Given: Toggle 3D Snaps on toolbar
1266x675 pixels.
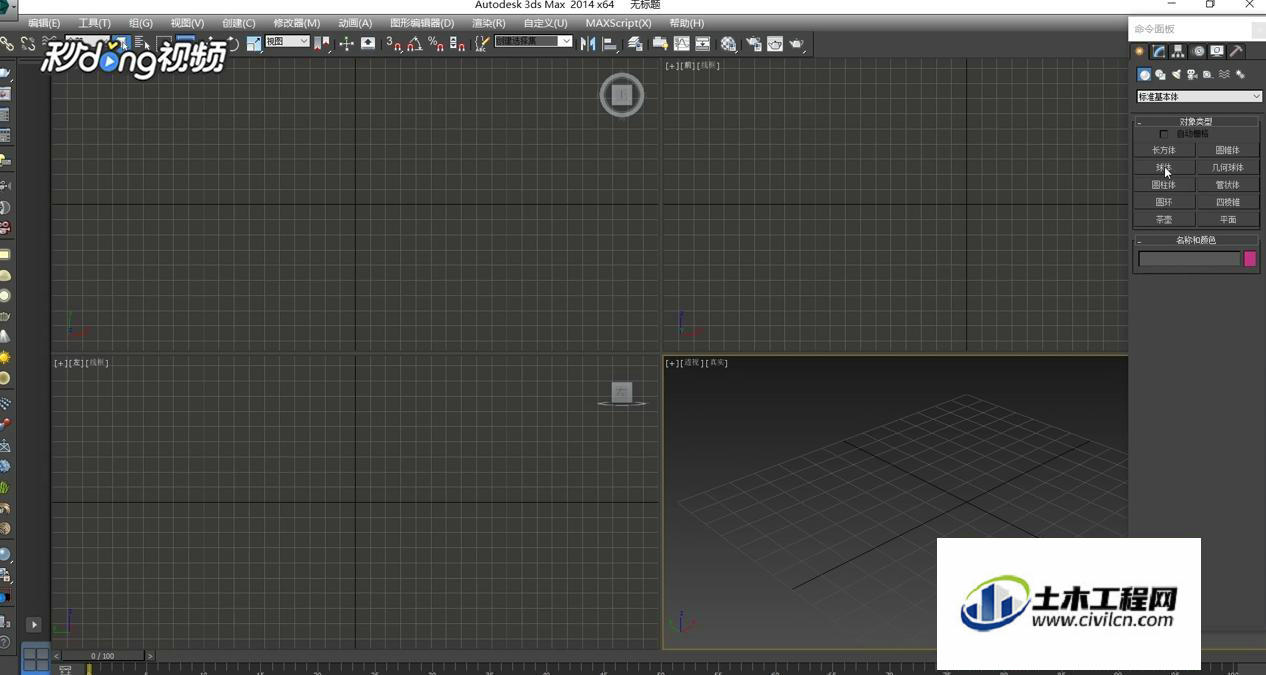Looking at the screenshot, I should tap(393, 43).
